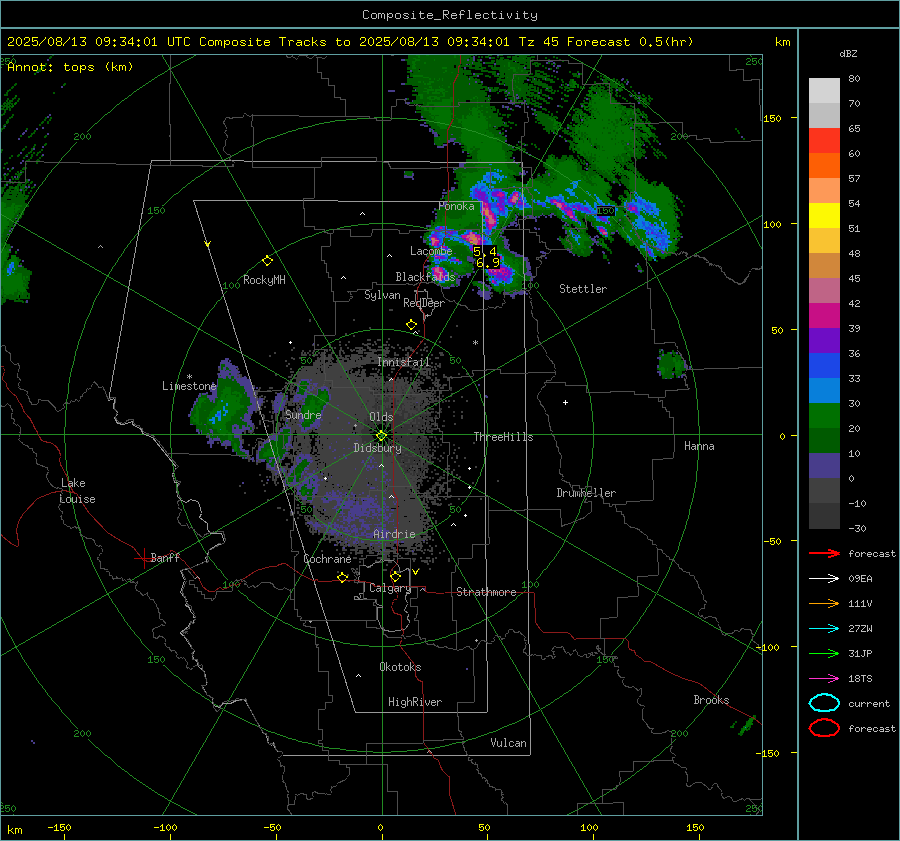Click the Airdrie city label
The width and height of the screenshot is (900, 841).
[394, 534]
